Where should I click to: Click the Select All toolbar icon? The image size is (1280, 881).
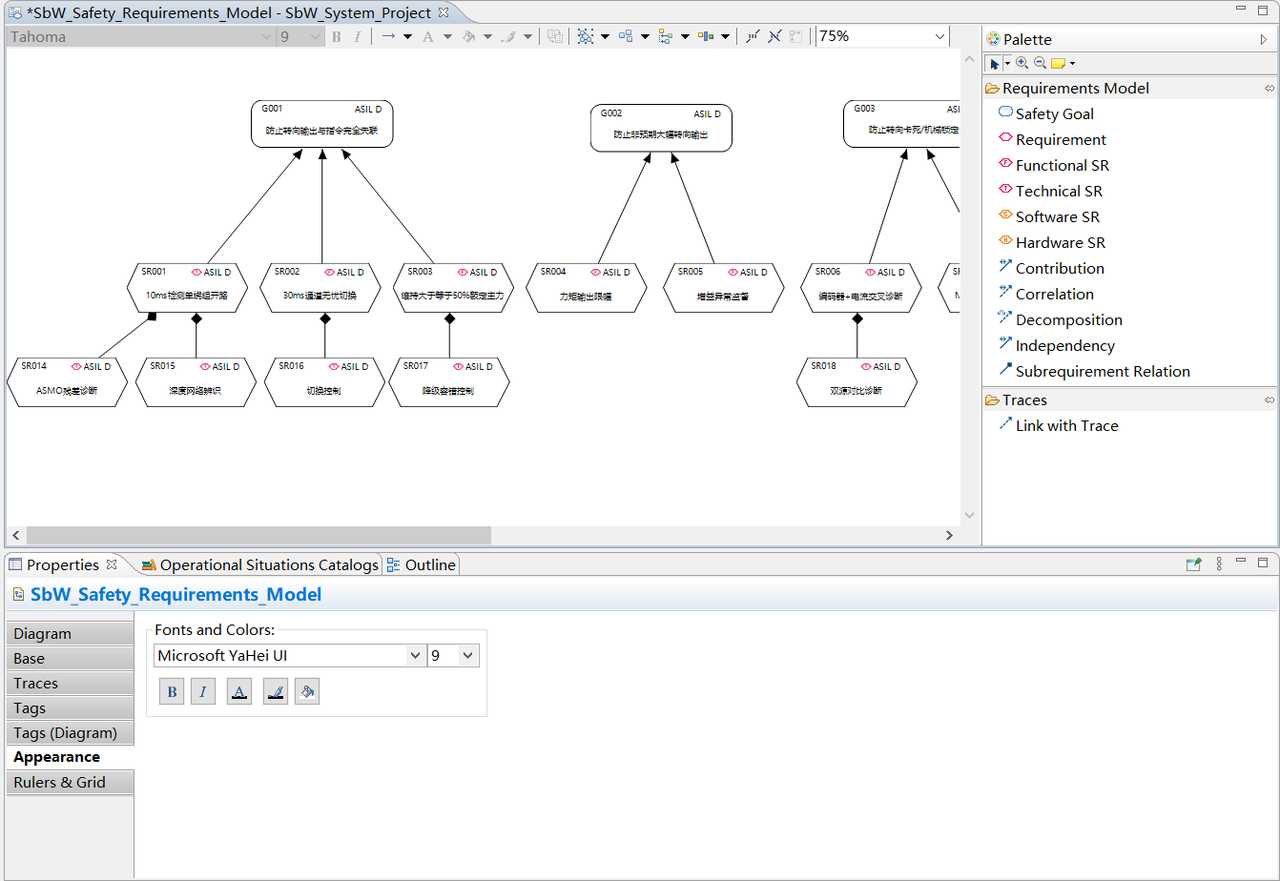coord(585,36)
